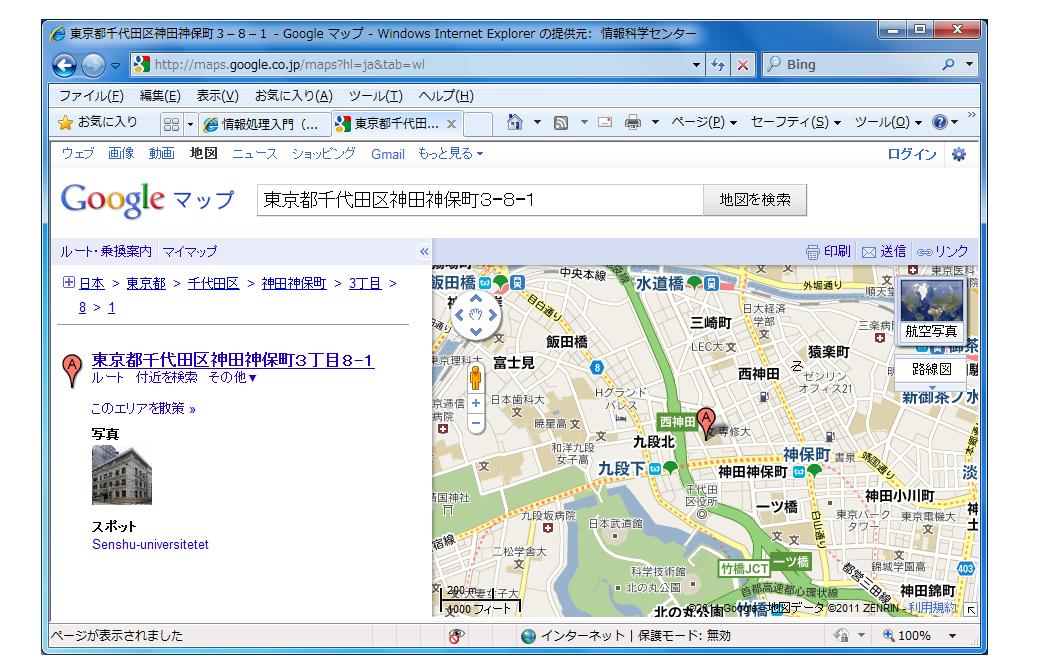Click the red A marker in results list
Screen dimensions: 1037x669
tap(71, 370)
